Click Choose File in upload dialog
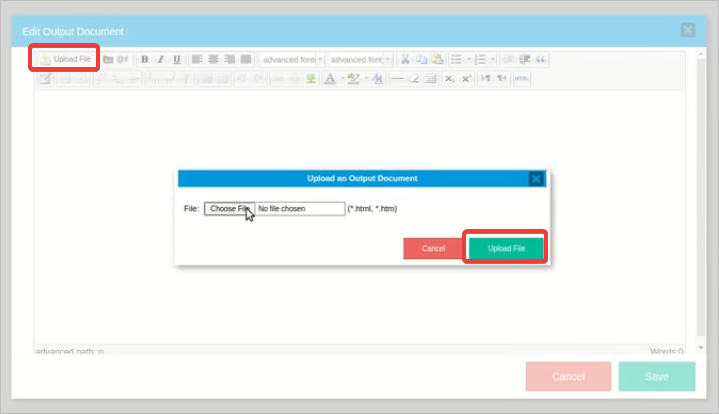The width and height of the screenshot is (719, 414). pos(229,209)
